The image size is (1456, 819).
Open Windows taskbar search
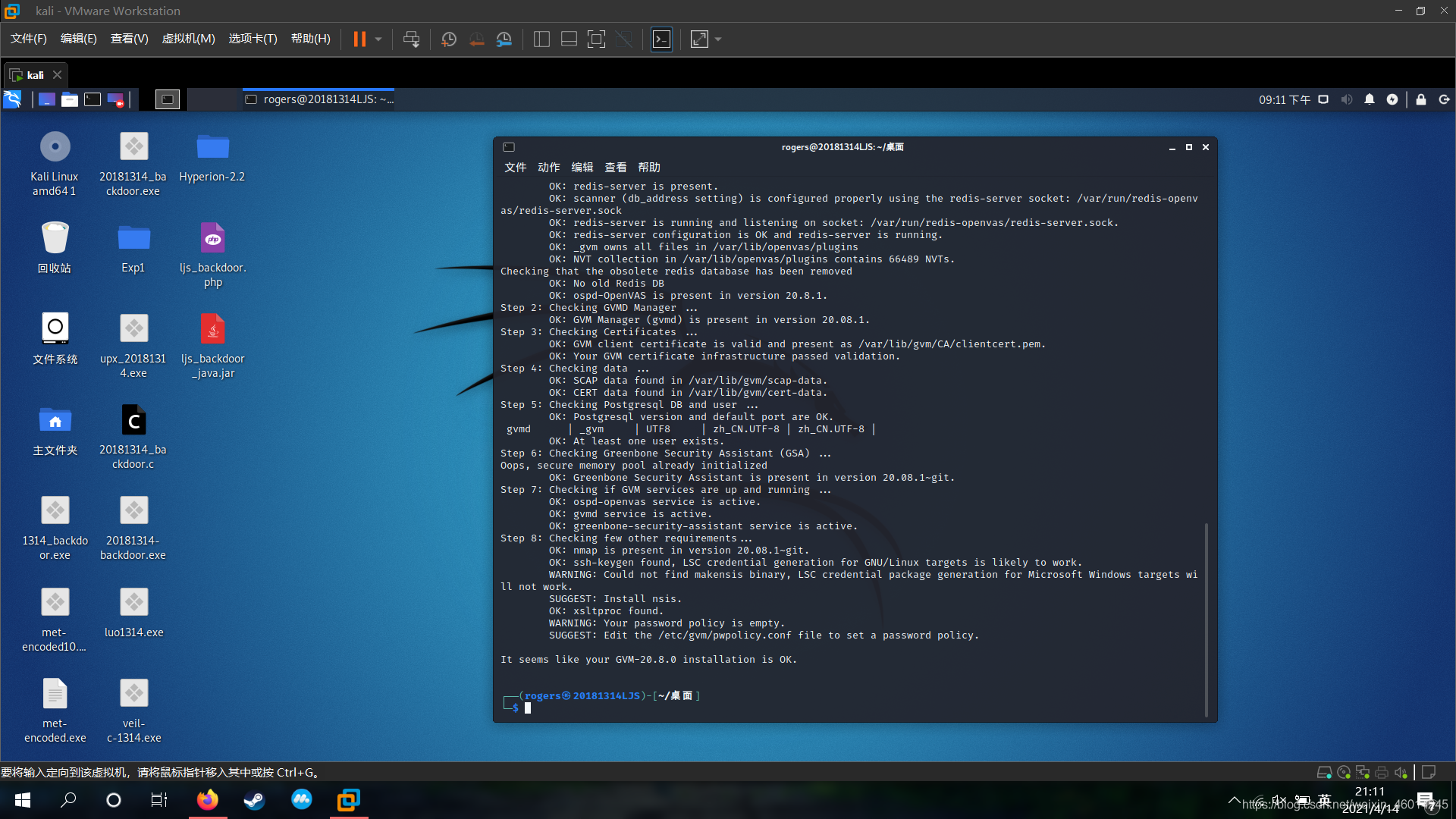pos(68,800)
